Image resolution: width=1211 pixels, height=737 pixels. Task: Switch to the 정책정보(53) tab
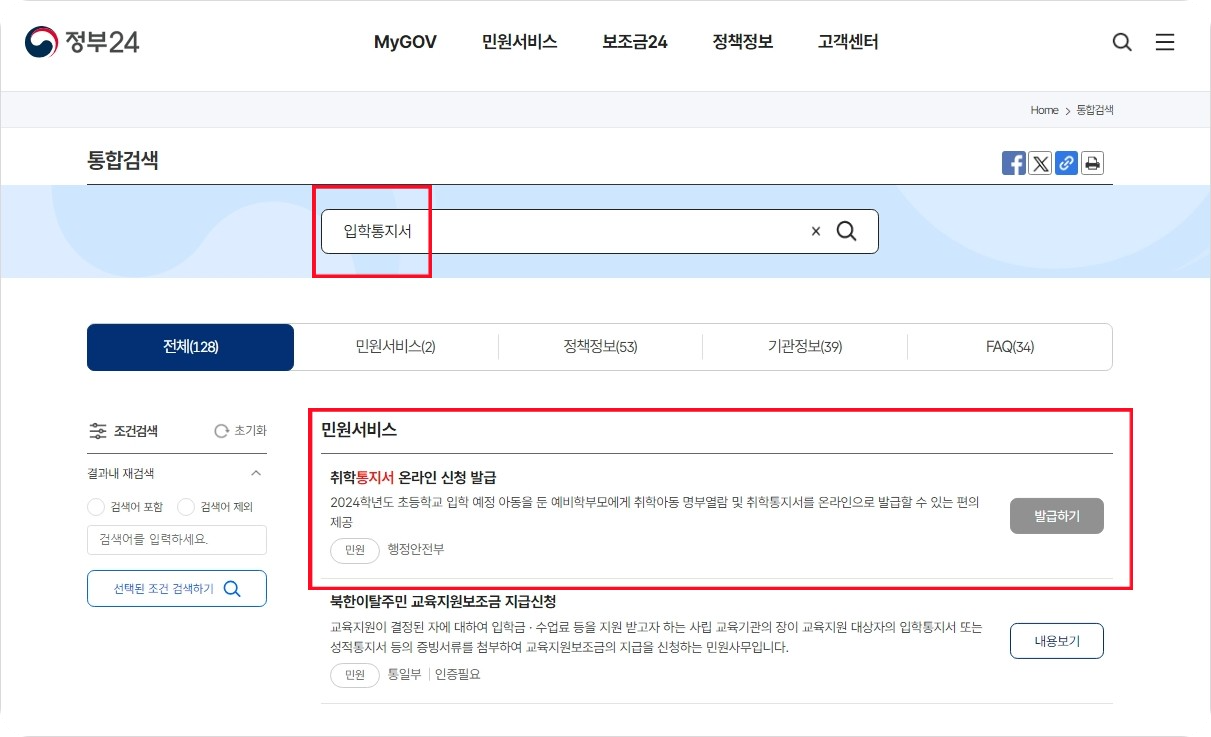(600, 346)
